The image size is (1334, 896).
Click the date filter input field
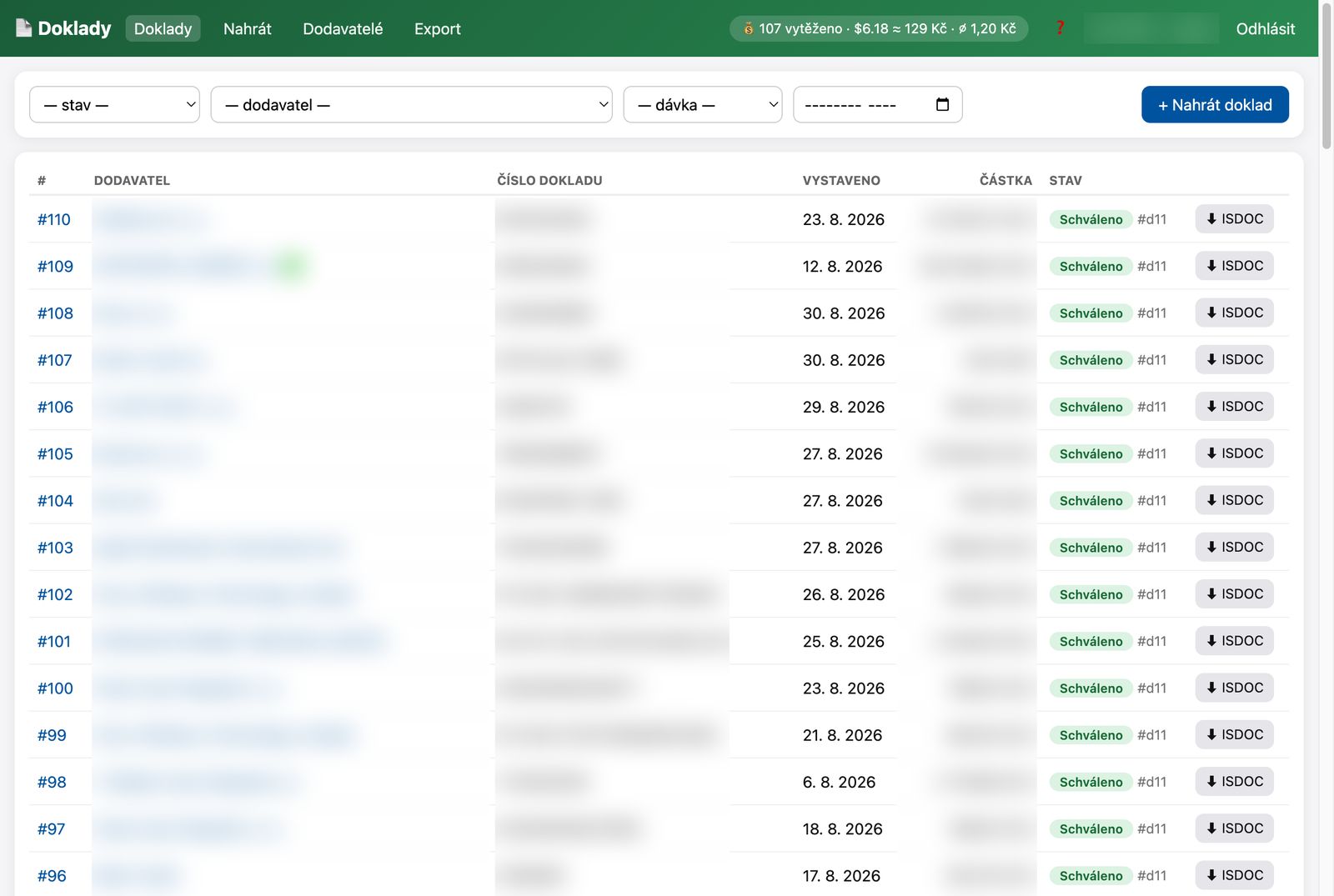point(877,105)
